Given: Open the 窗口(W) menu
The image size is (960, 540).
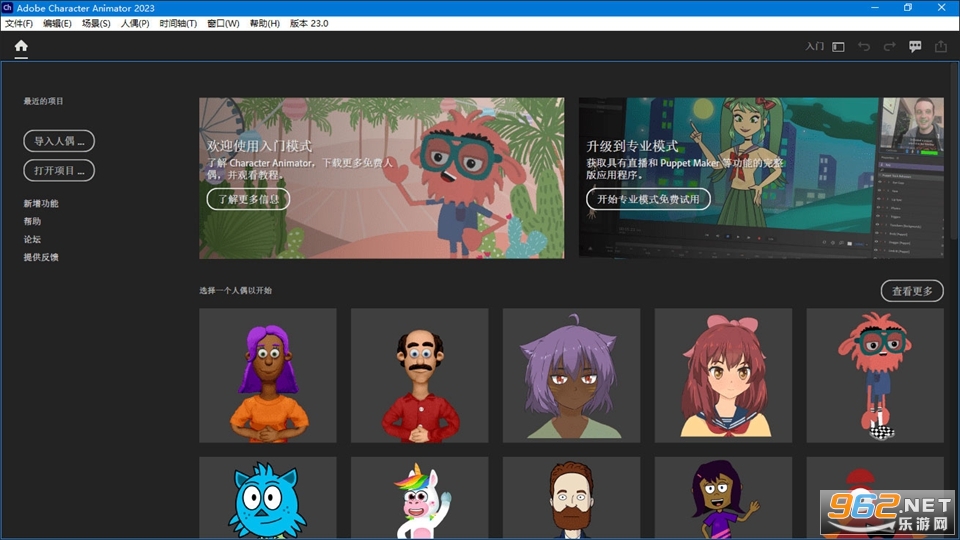Looking at the screenshot, I should click(223, 23).
